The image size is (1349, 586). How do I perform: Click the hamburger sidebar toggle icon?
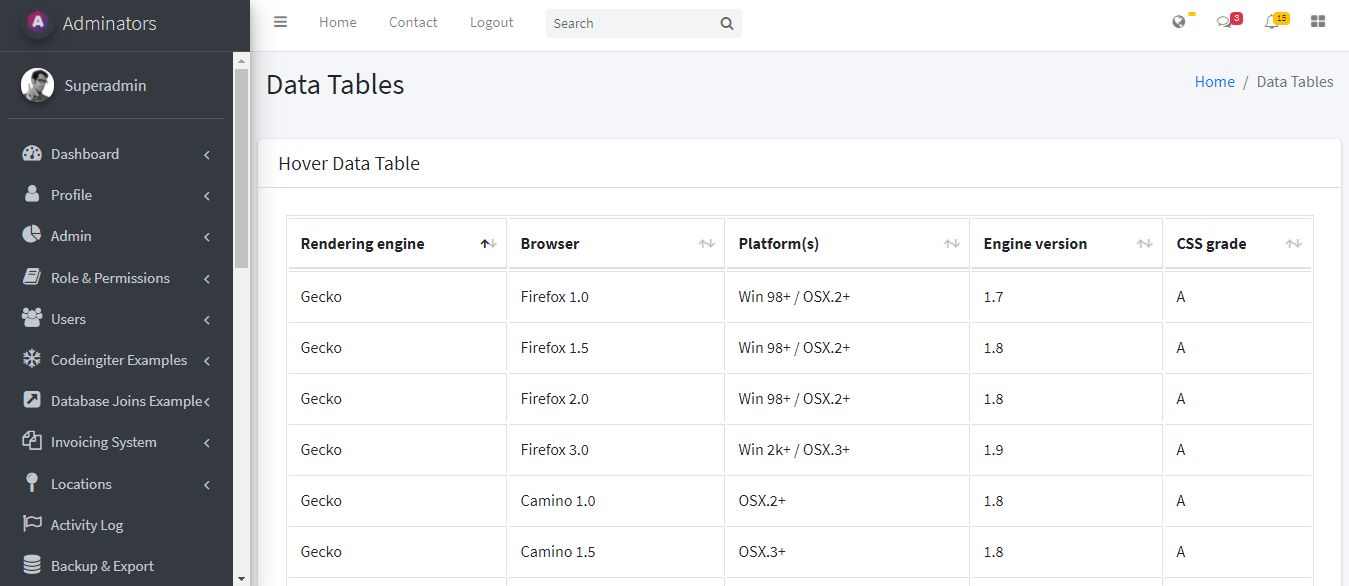[281, 22]
